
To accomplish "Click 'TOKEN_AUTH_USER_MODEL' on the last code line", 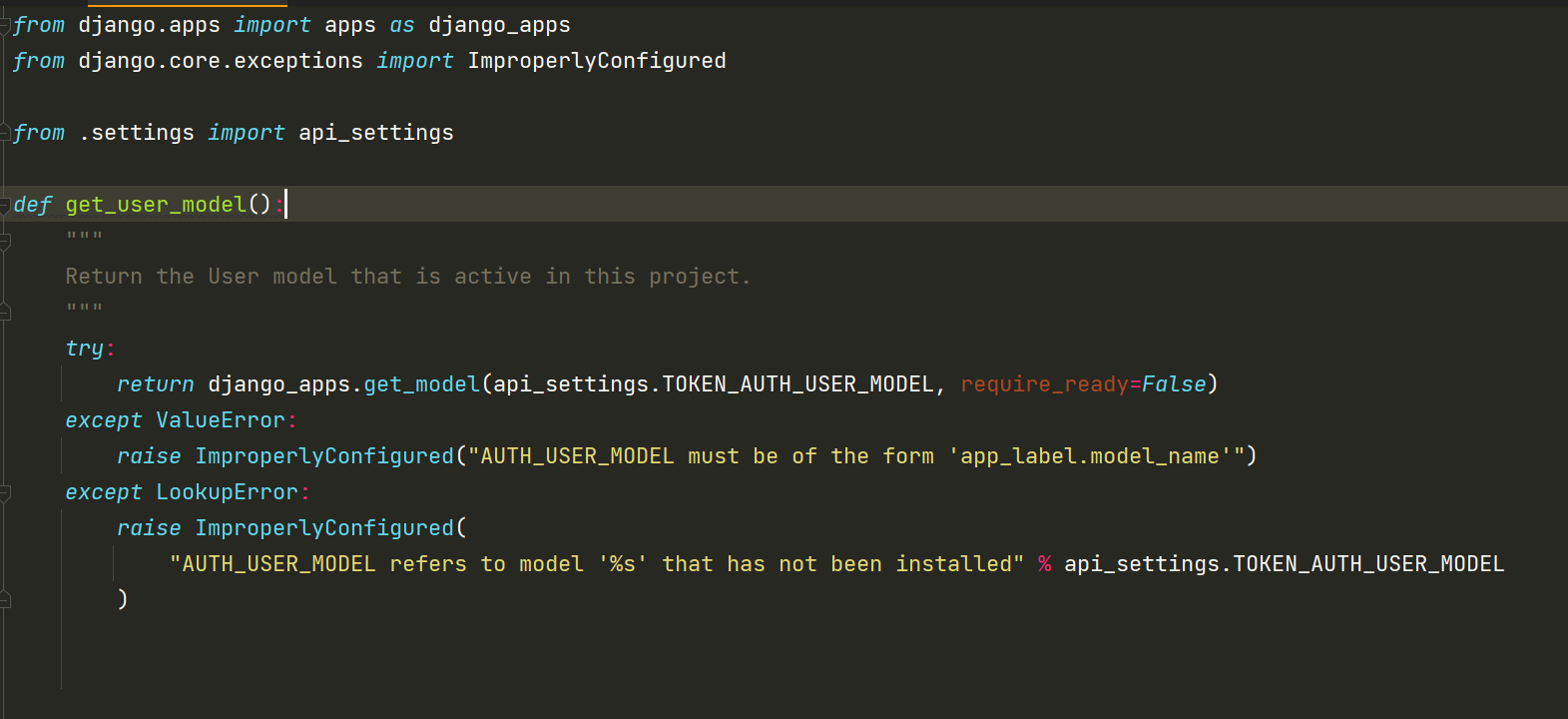I will coord(1368,564).
